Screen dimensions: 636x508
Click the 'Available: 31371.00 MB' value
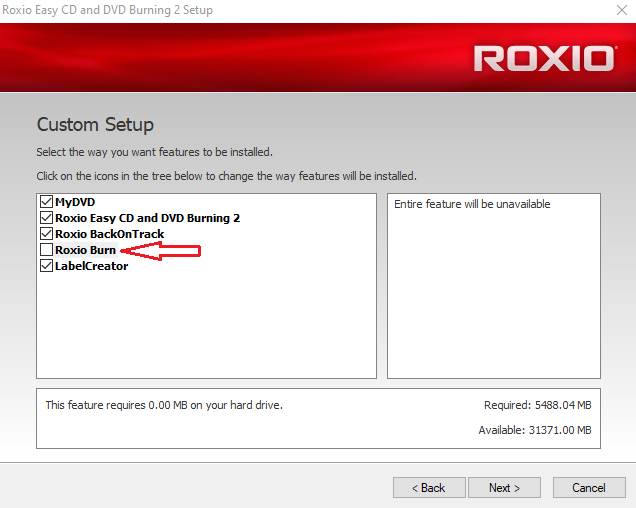tap(535, 430)
